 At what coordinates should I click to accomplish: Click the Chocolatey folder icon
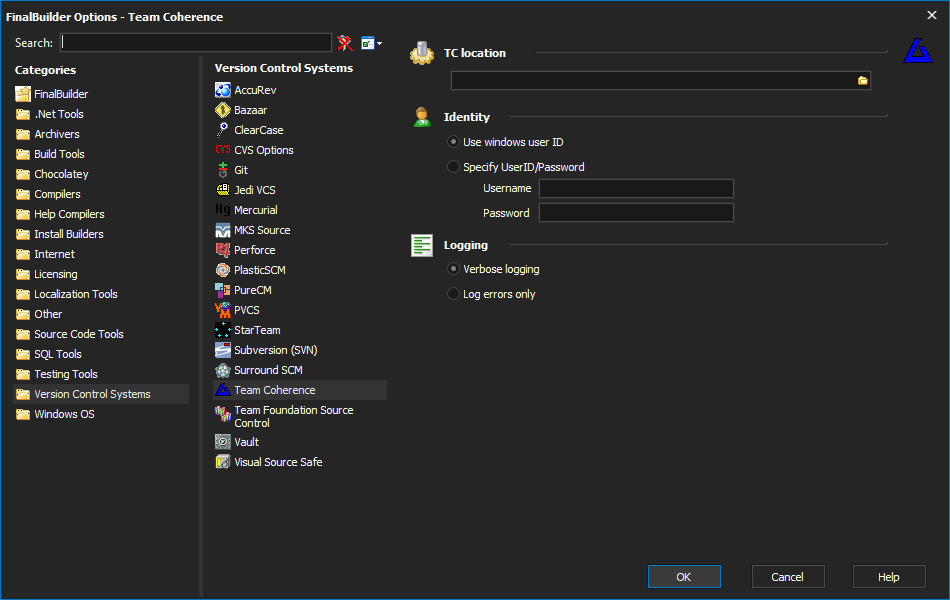click(23, 174)
